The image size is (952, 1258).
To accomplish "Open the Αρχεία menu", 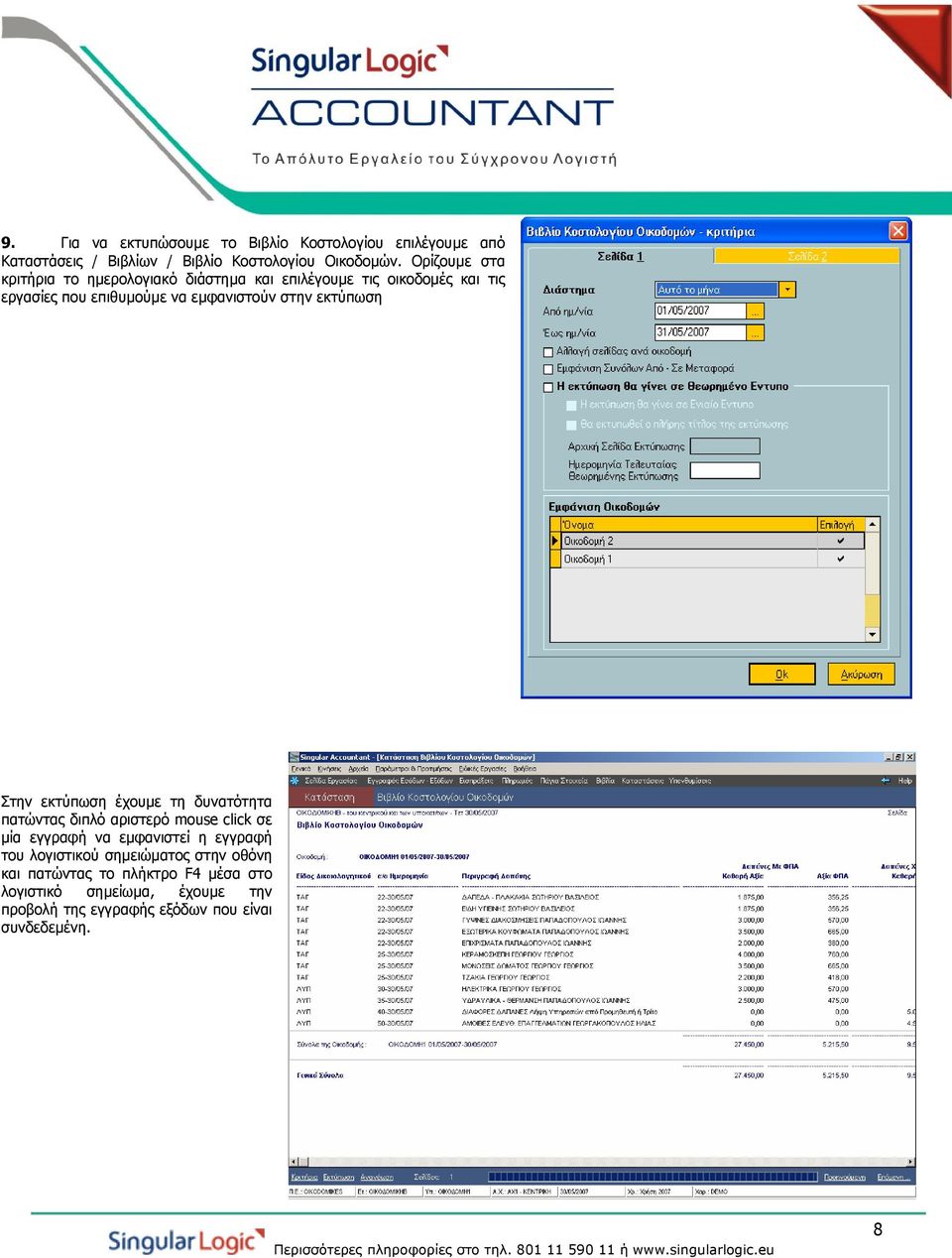I will tap(359, 769).
